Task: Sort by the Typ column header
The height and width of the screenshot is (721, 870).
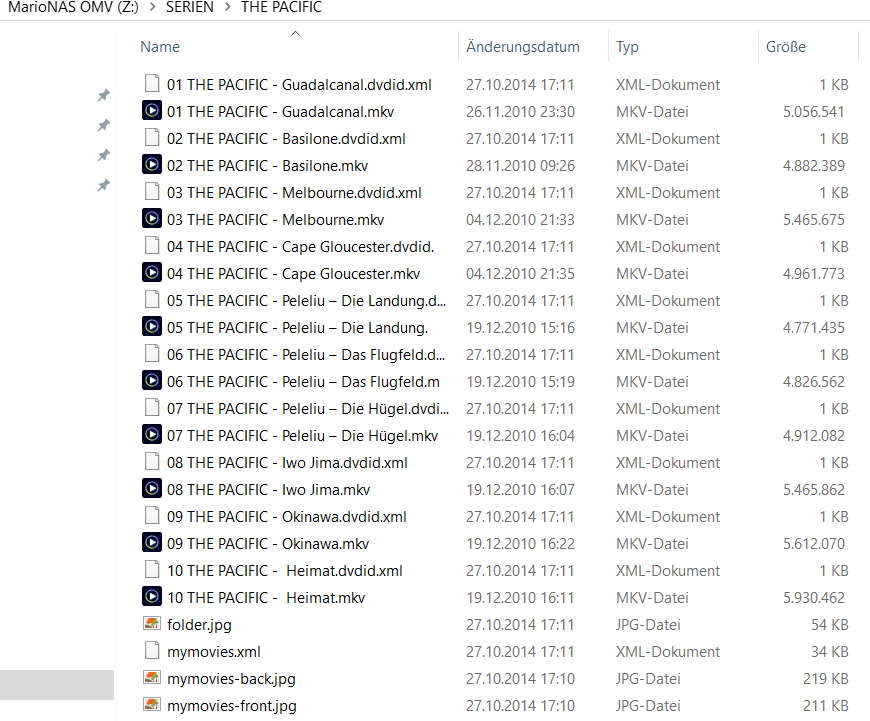Action: tap(627, 47)
